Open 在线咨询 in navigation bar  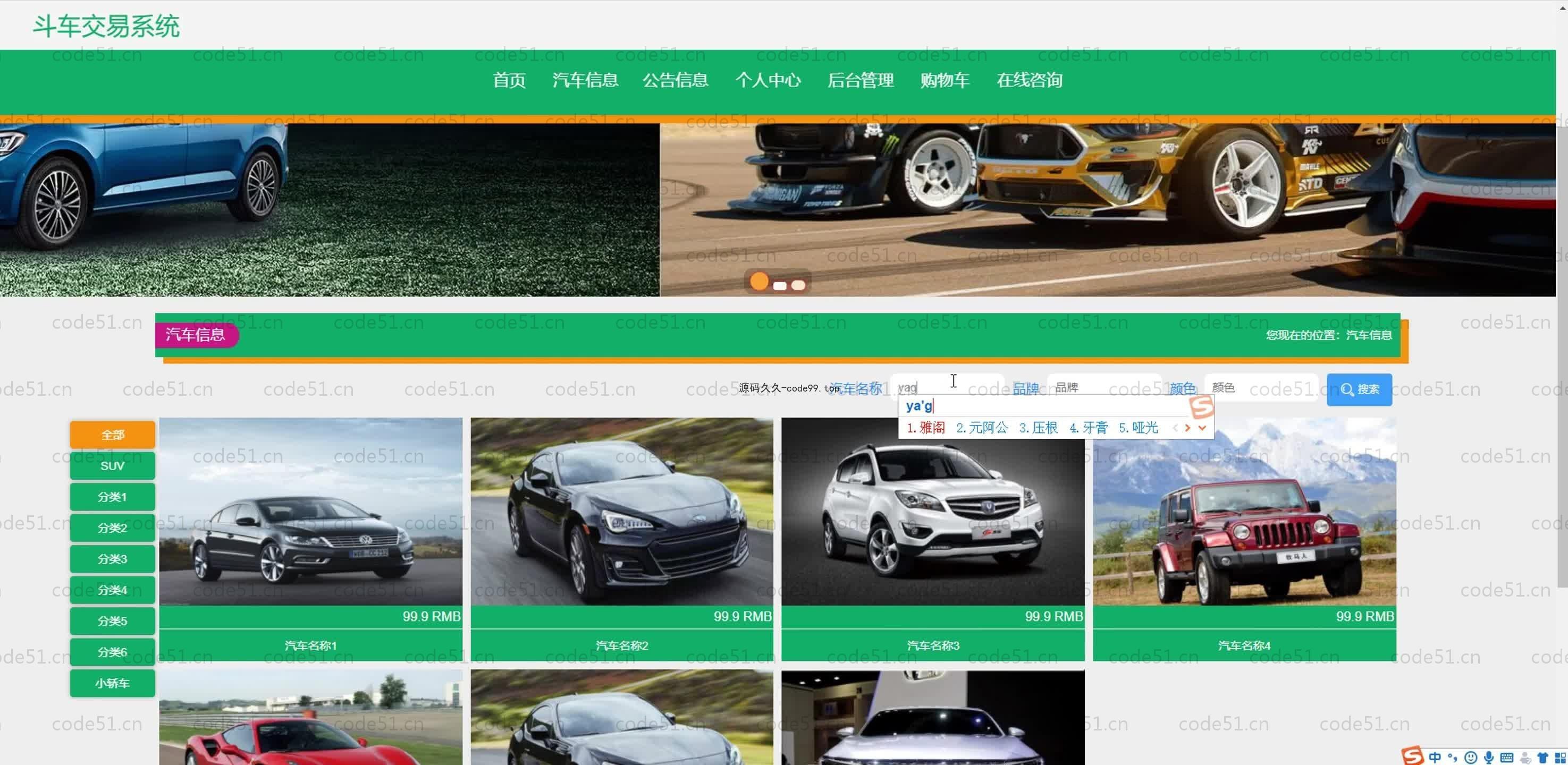point(1030,80)
